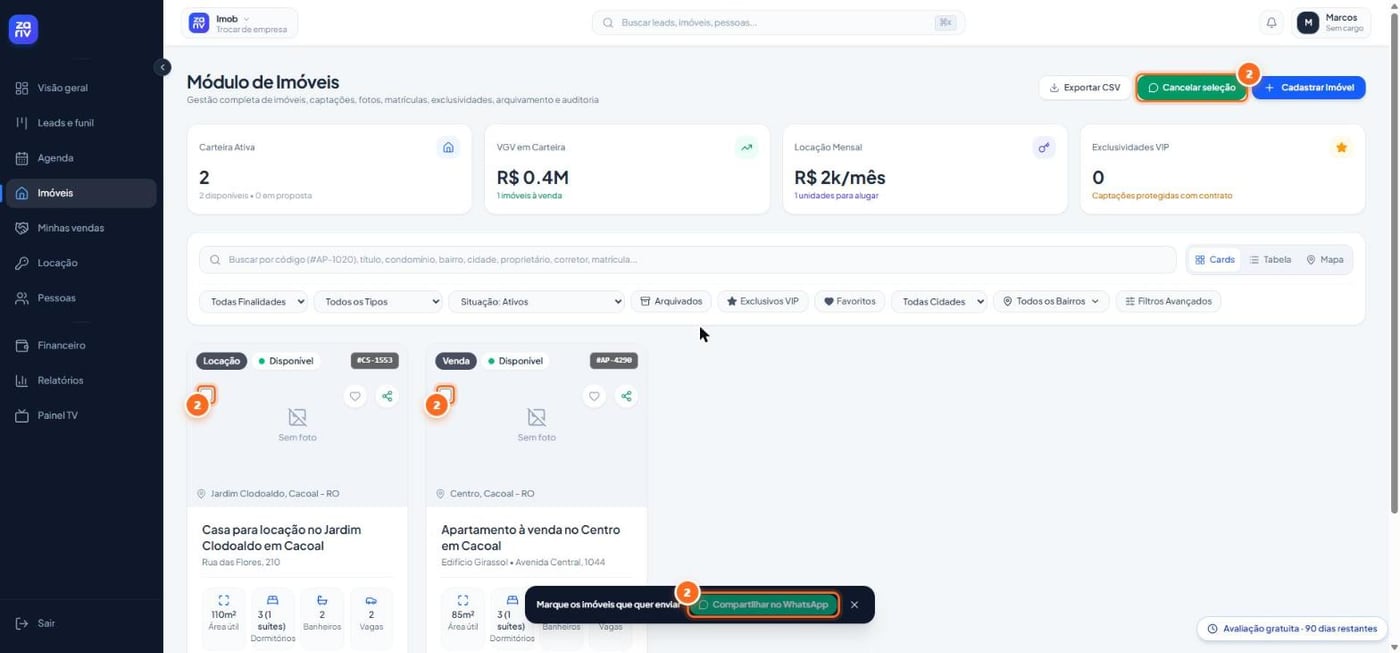Toggle the Favoritos filter

[849, 301]
